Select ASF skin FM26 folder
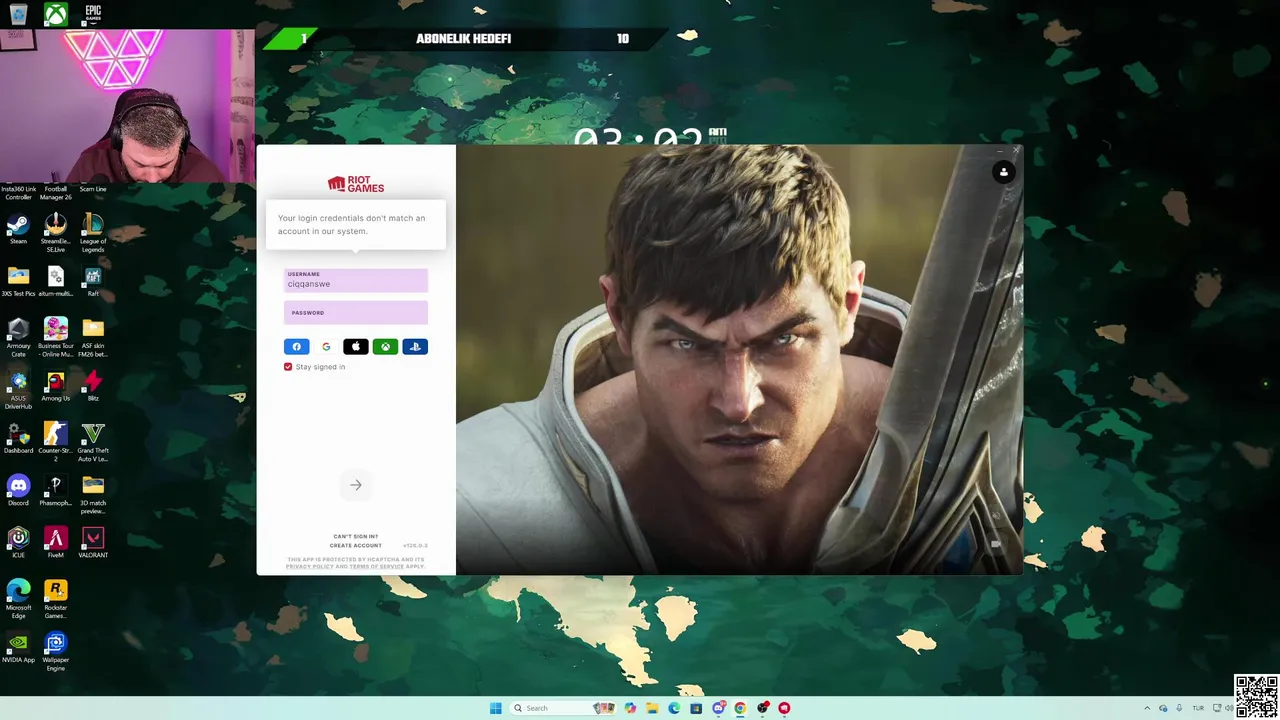The width and height of the screenshot is (1280, 720). 93,337
